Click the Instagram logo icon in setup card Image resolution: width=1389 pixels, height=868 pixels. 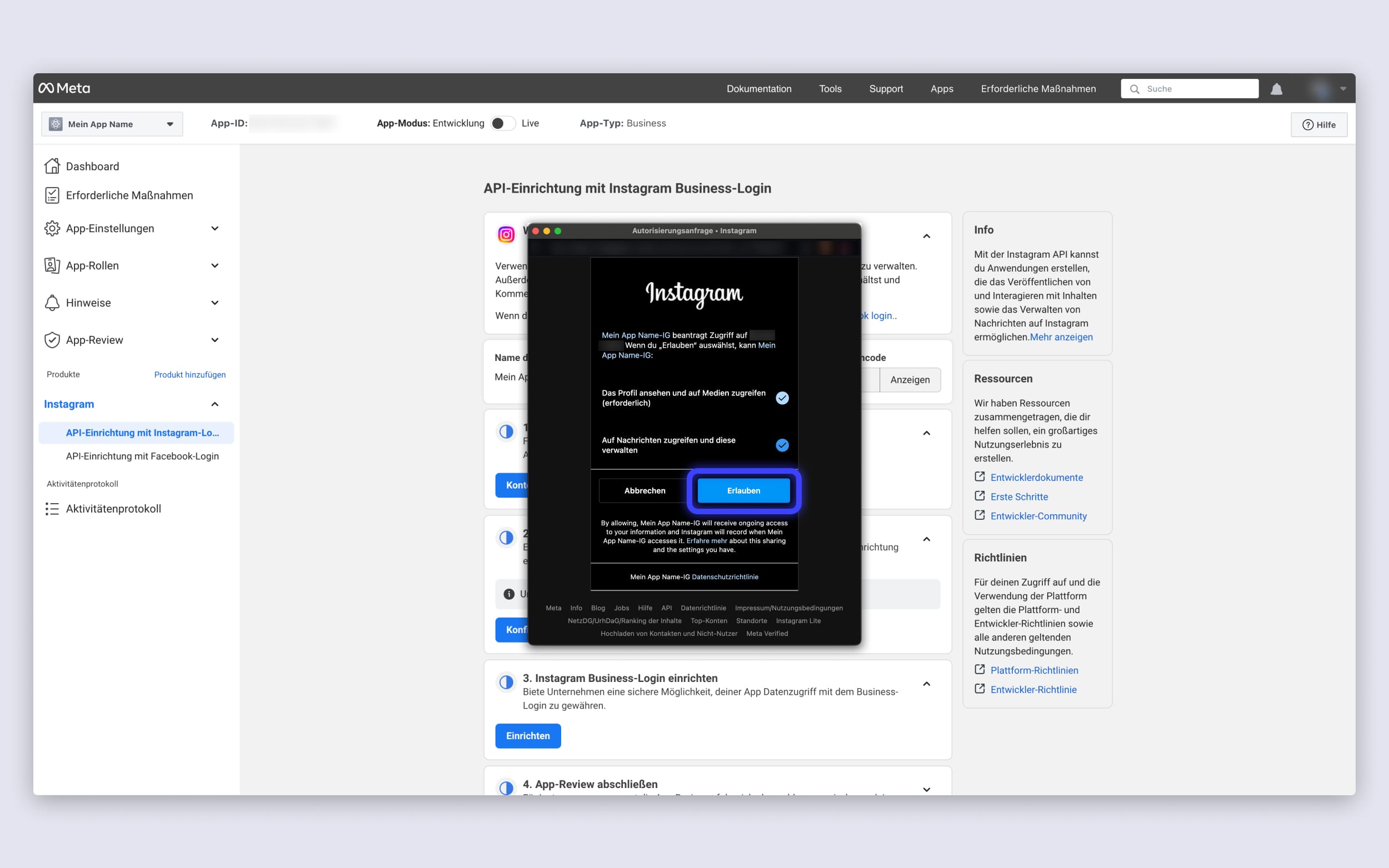(506, 234)
